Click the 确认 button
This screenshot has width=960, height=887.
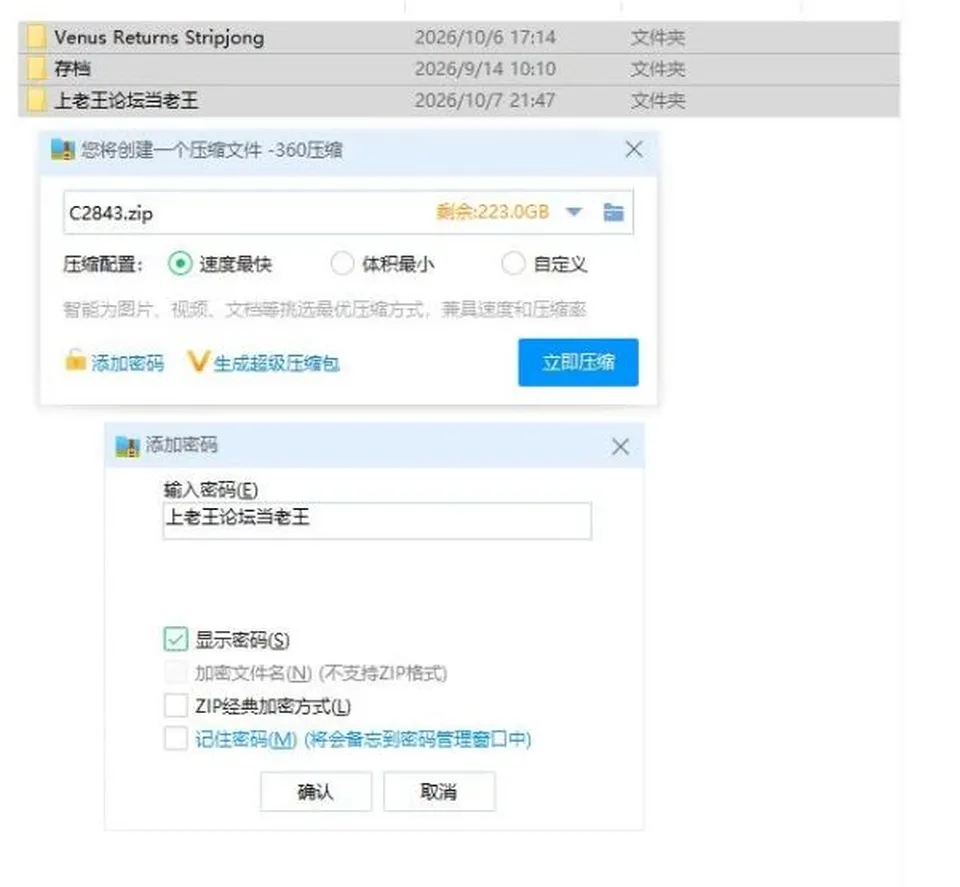tap(316, 792)
